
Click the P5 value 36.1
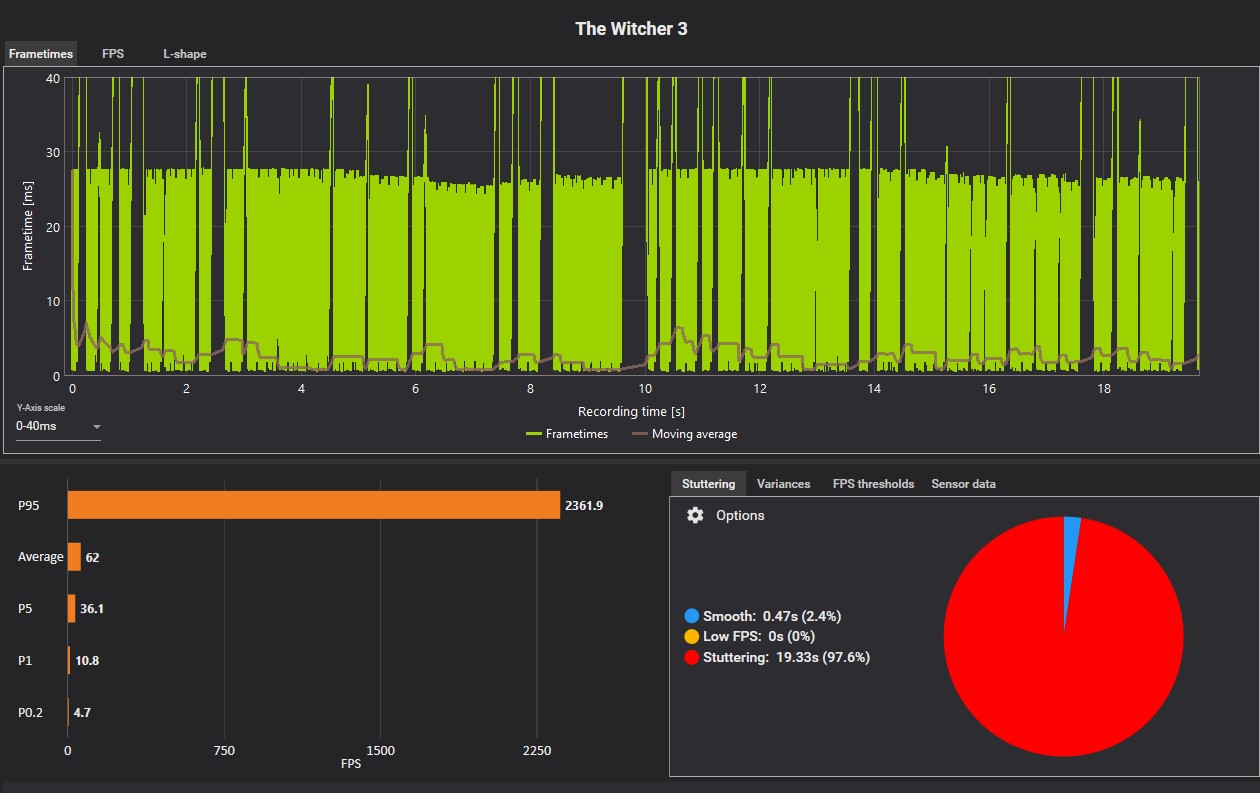pos(93,609)
